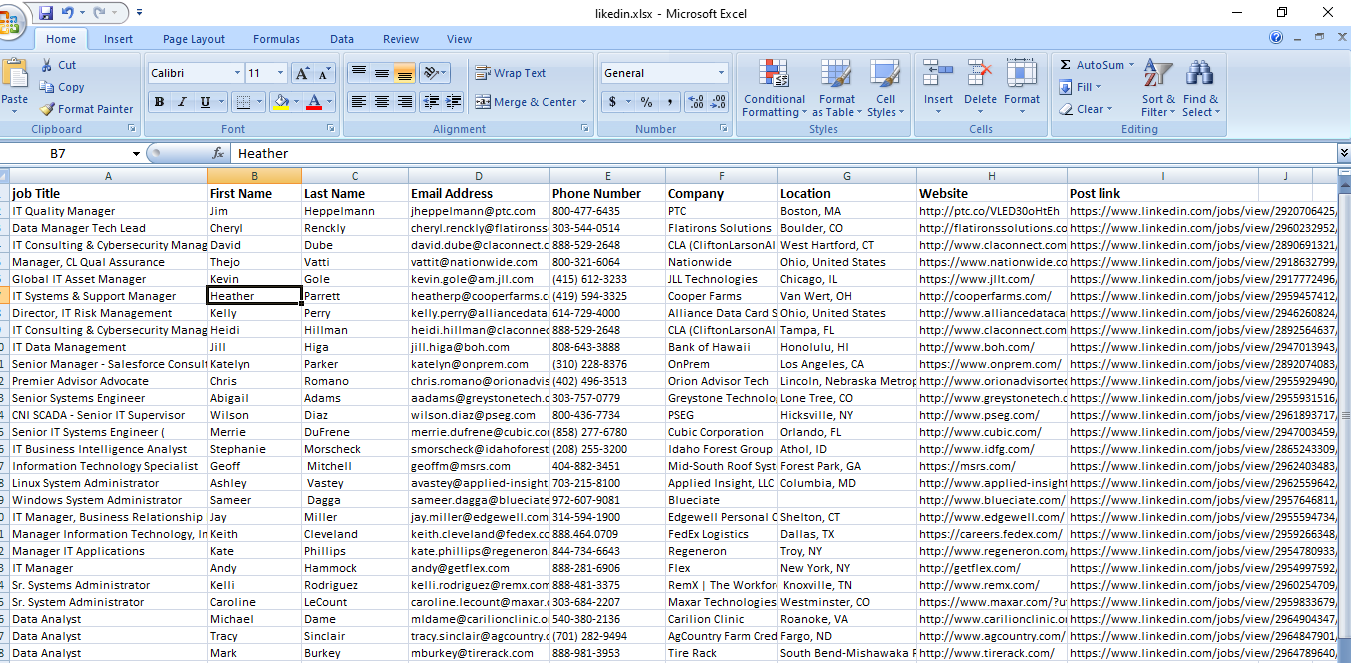The height and width of the screenshot is (663, 1351).
Task: Switch to Page Layout tab
Action: tap(194, 39)
